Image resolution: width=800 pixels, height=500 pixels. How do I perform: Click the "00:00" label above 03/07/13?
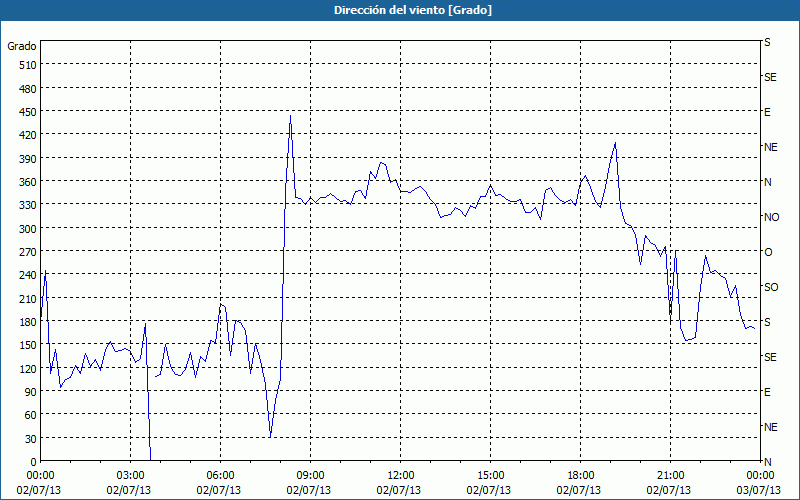coord(760,476)
